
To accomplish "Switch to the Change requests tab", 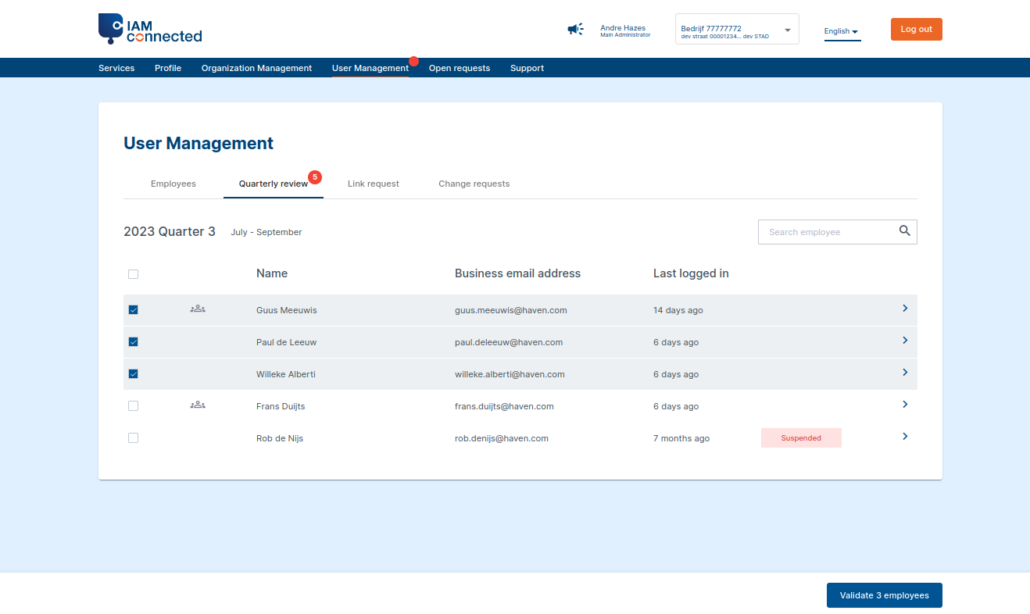I will pyautogui.click(x=474, y=184).
